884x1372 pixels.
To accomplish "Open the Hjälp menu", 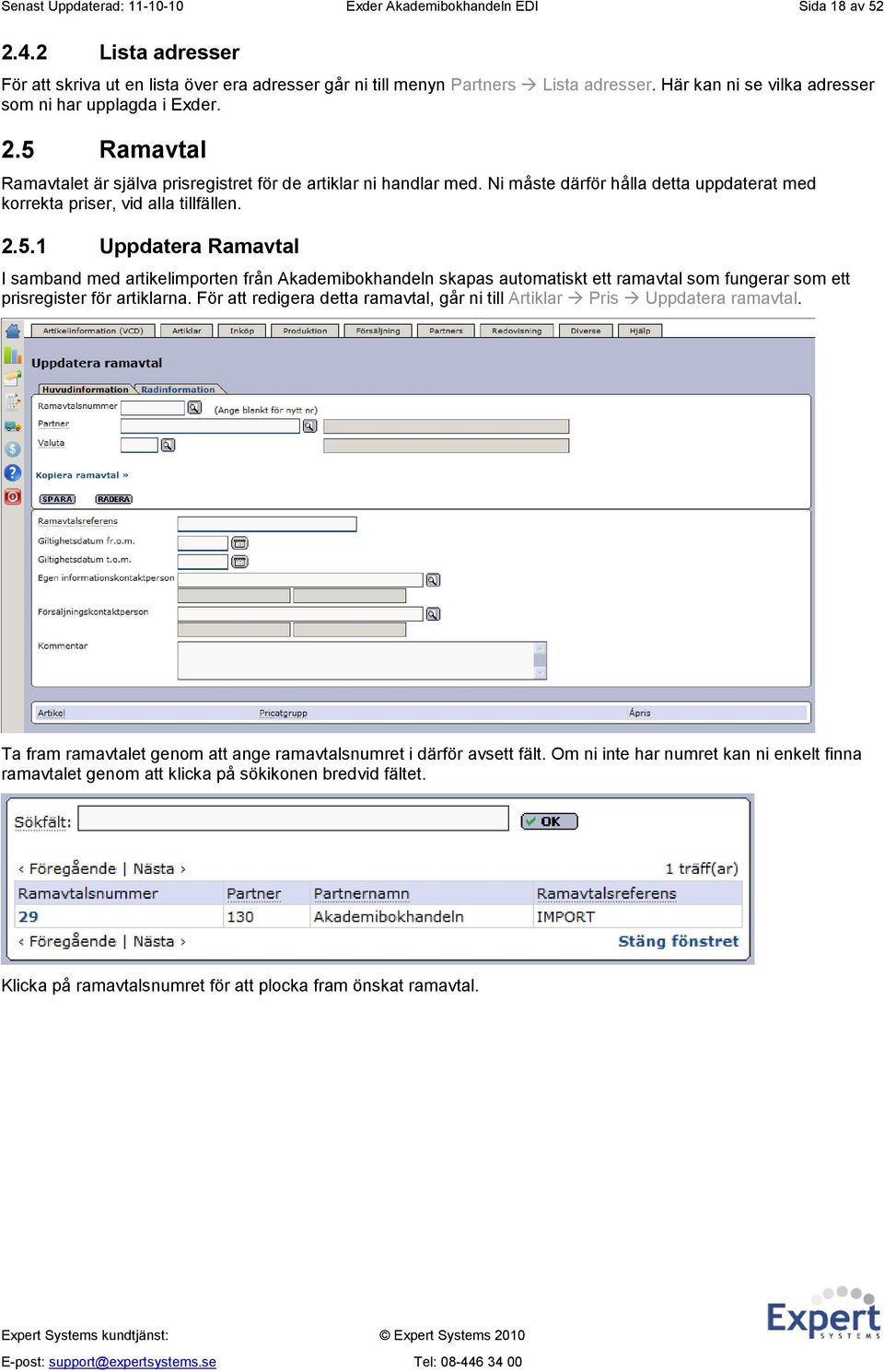I will click(640, 331).
